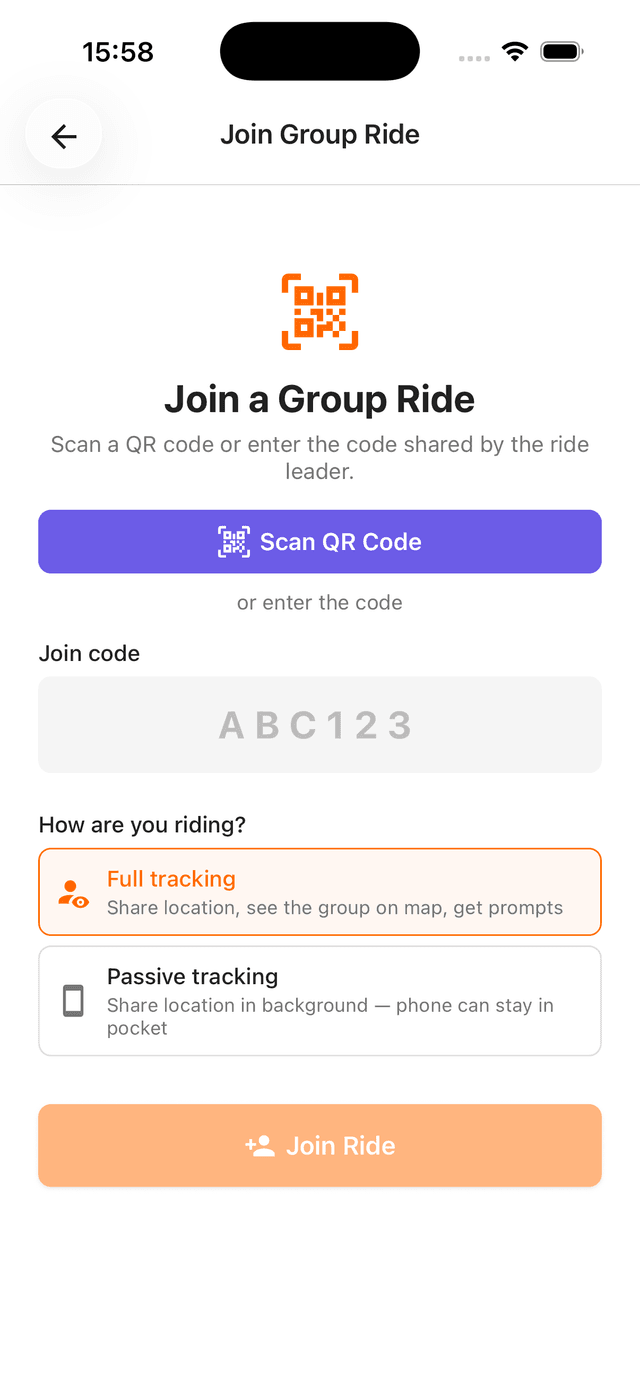This screenshot has height=1391, width=640.
Task: Click the 15:58 clock display
Action: tap(118, 51)
